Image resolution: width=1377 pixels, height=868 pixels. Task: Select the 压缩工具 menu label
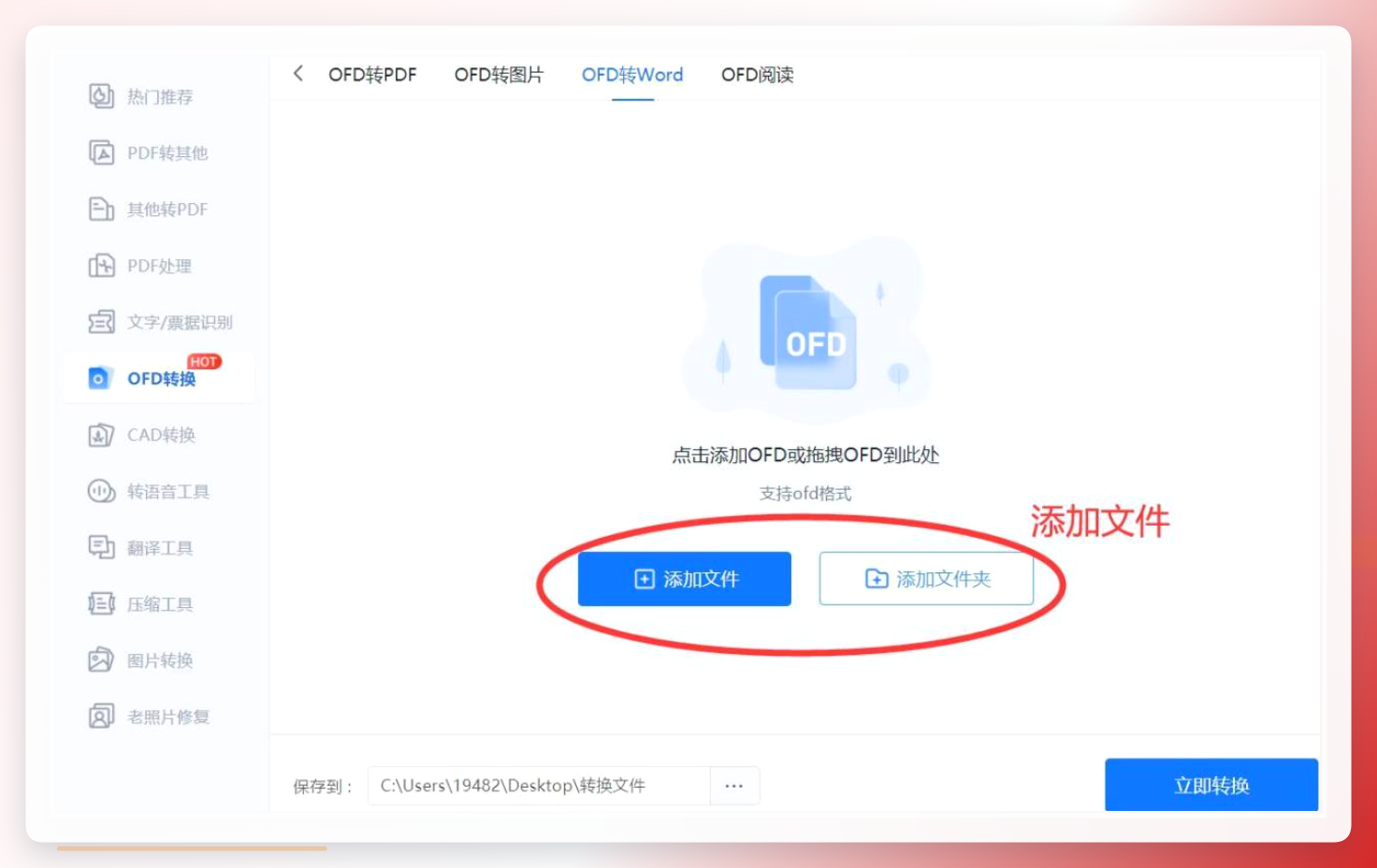tap(160, 604)
